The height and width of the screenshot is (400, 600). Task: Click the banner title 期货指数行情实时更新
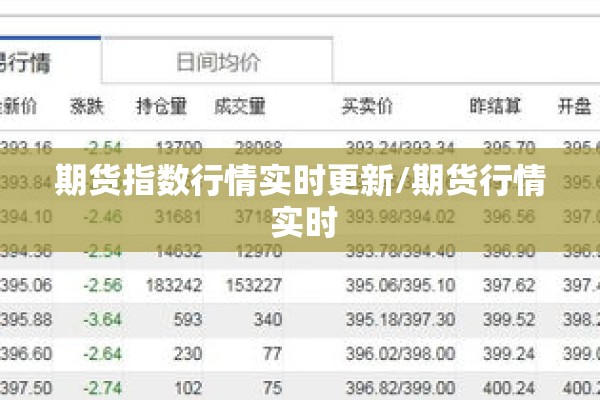pos(223,180)
